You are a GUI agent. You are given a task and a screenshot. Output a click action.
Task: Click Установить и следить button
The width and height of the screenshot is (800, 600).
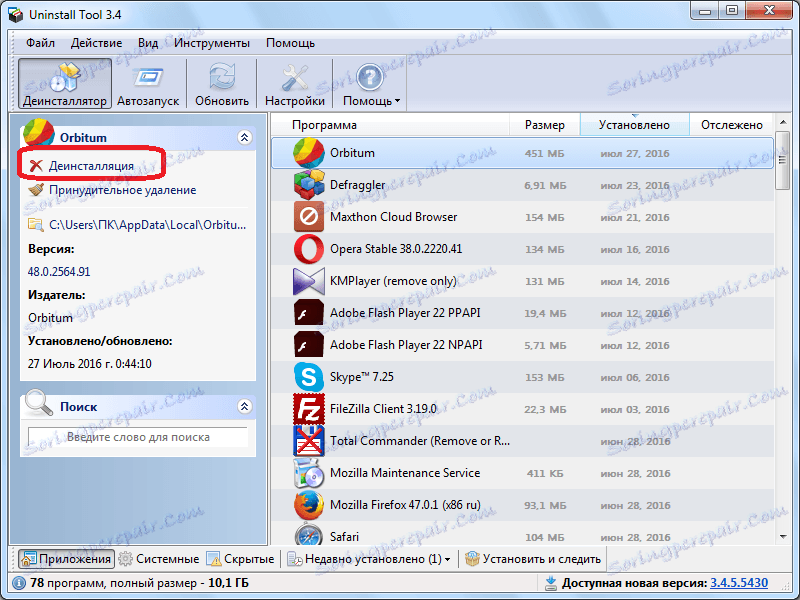(x=533, y=559)
